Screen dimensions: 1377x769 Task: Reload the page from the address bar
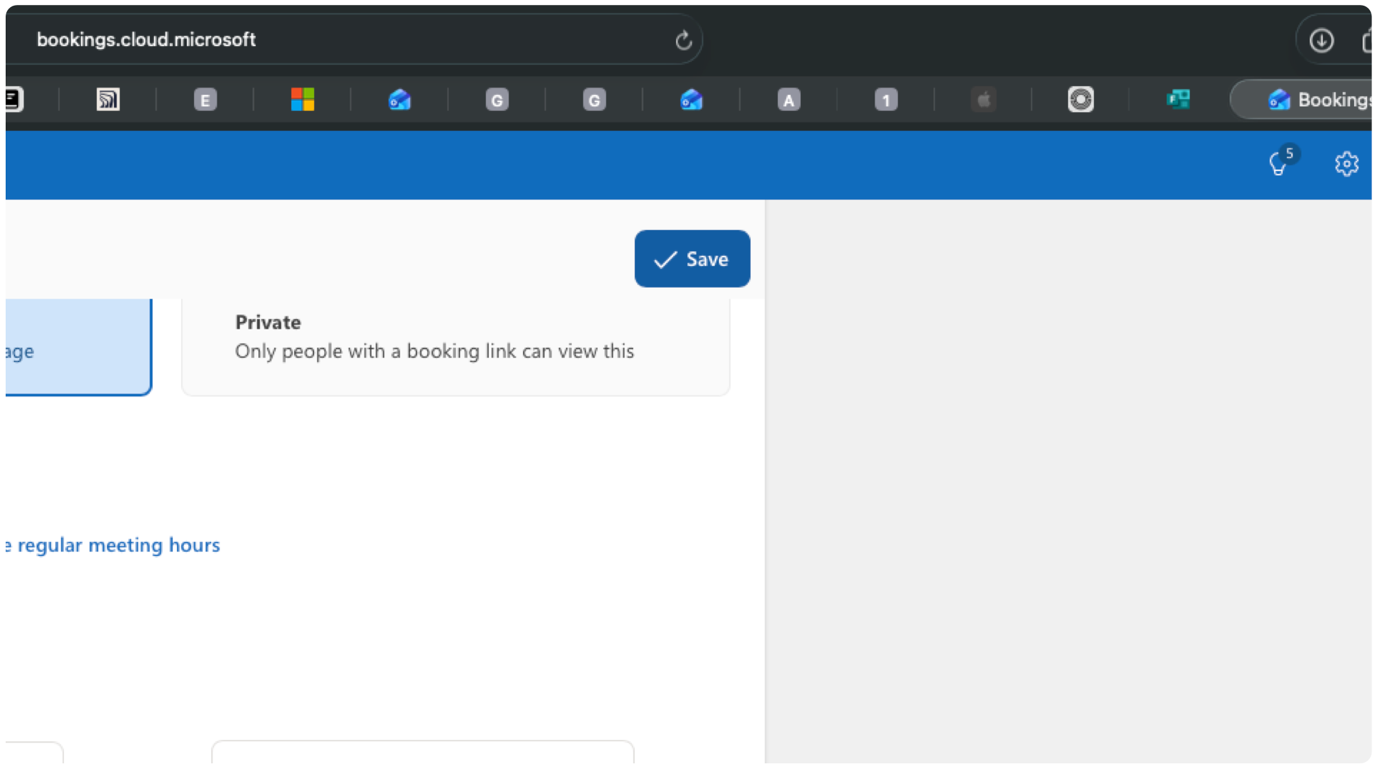tap(683, 40)
